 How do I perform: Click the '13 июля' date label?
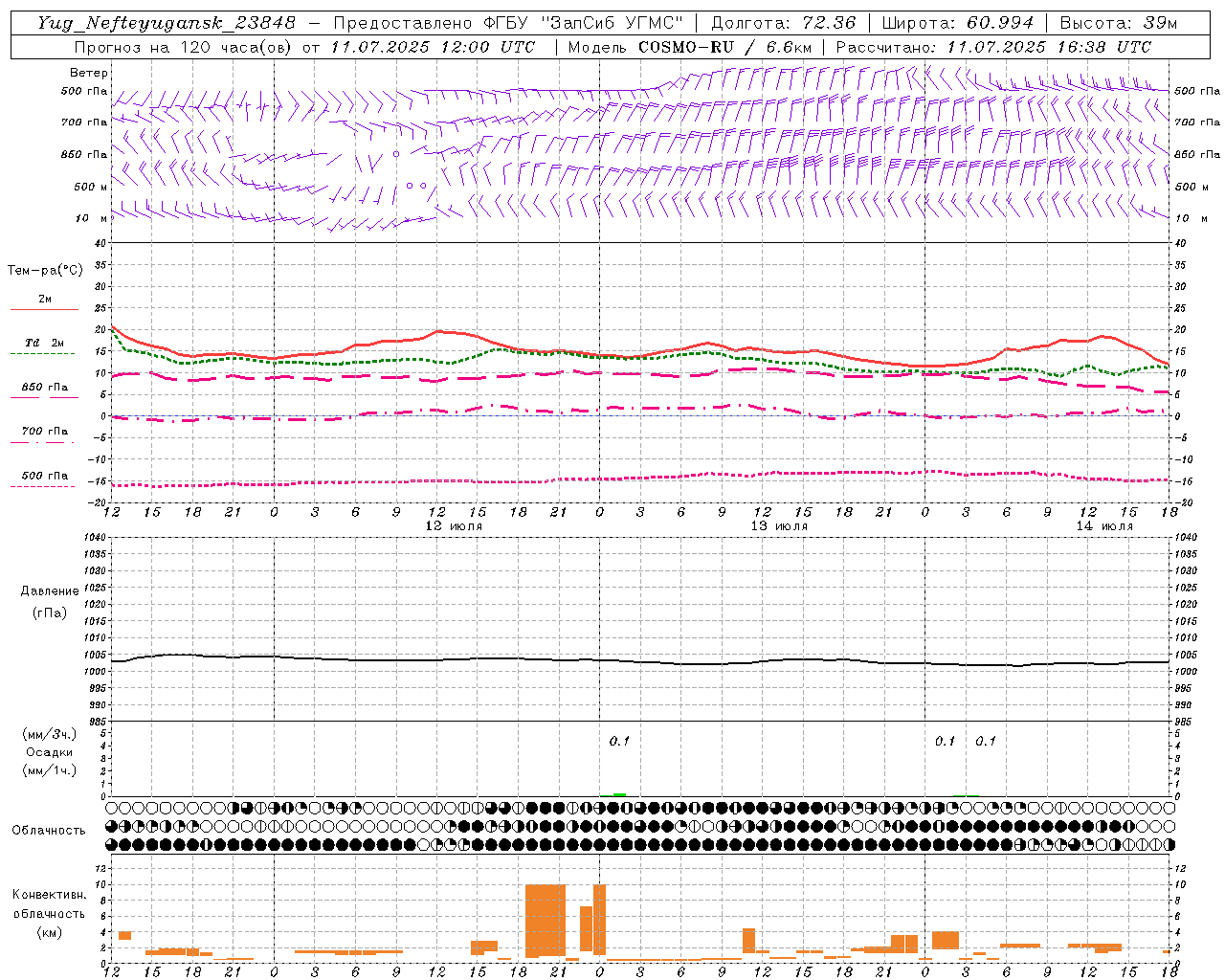(x=779, y=526)
